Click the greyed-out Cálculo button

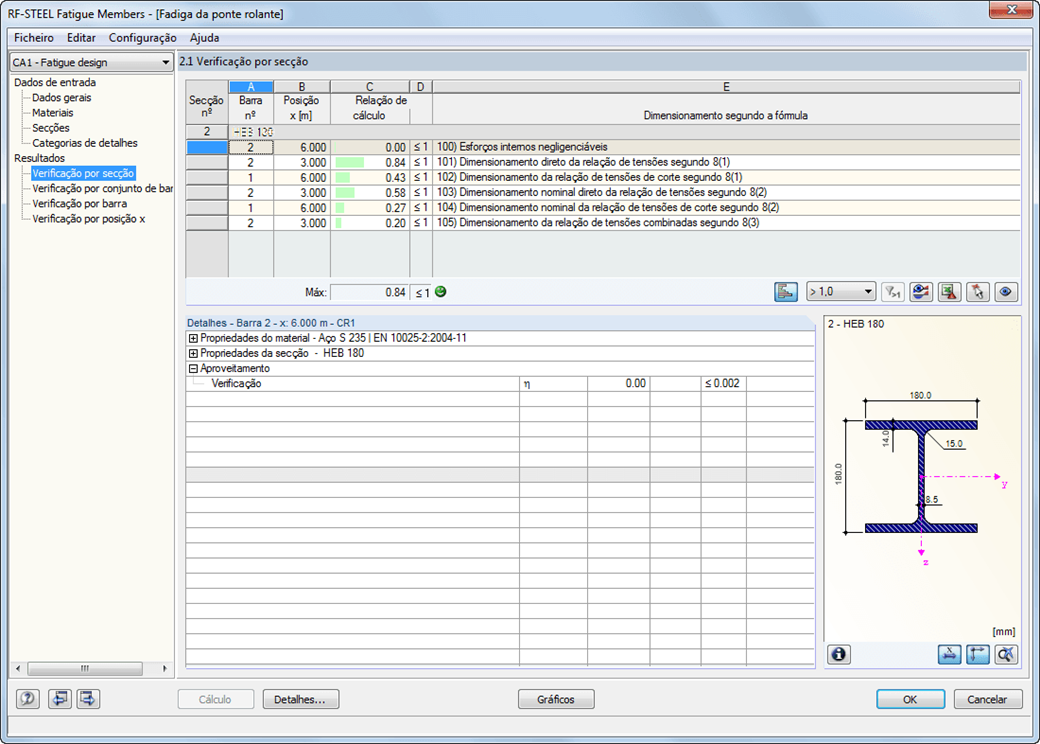(216, 699)
